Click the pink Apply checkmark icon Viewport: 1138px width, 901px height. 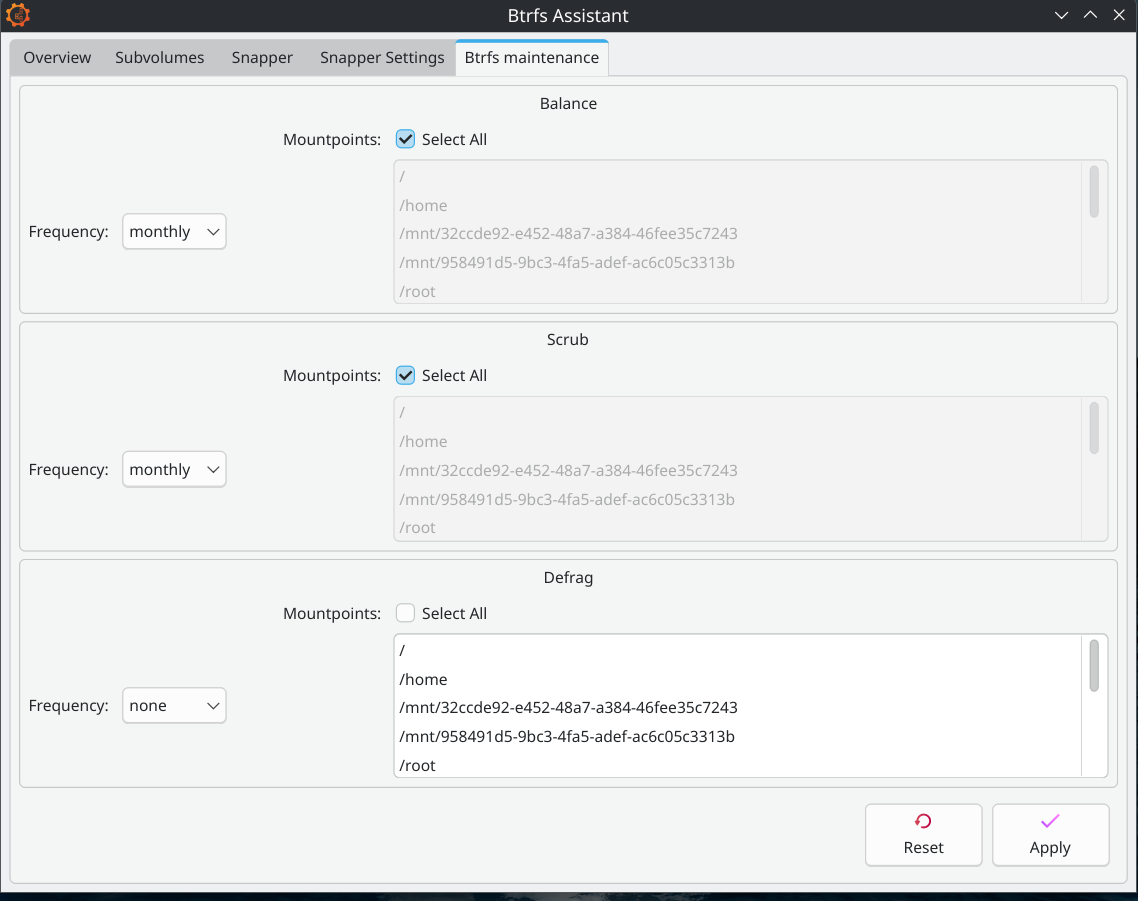tap(1050, 821)
